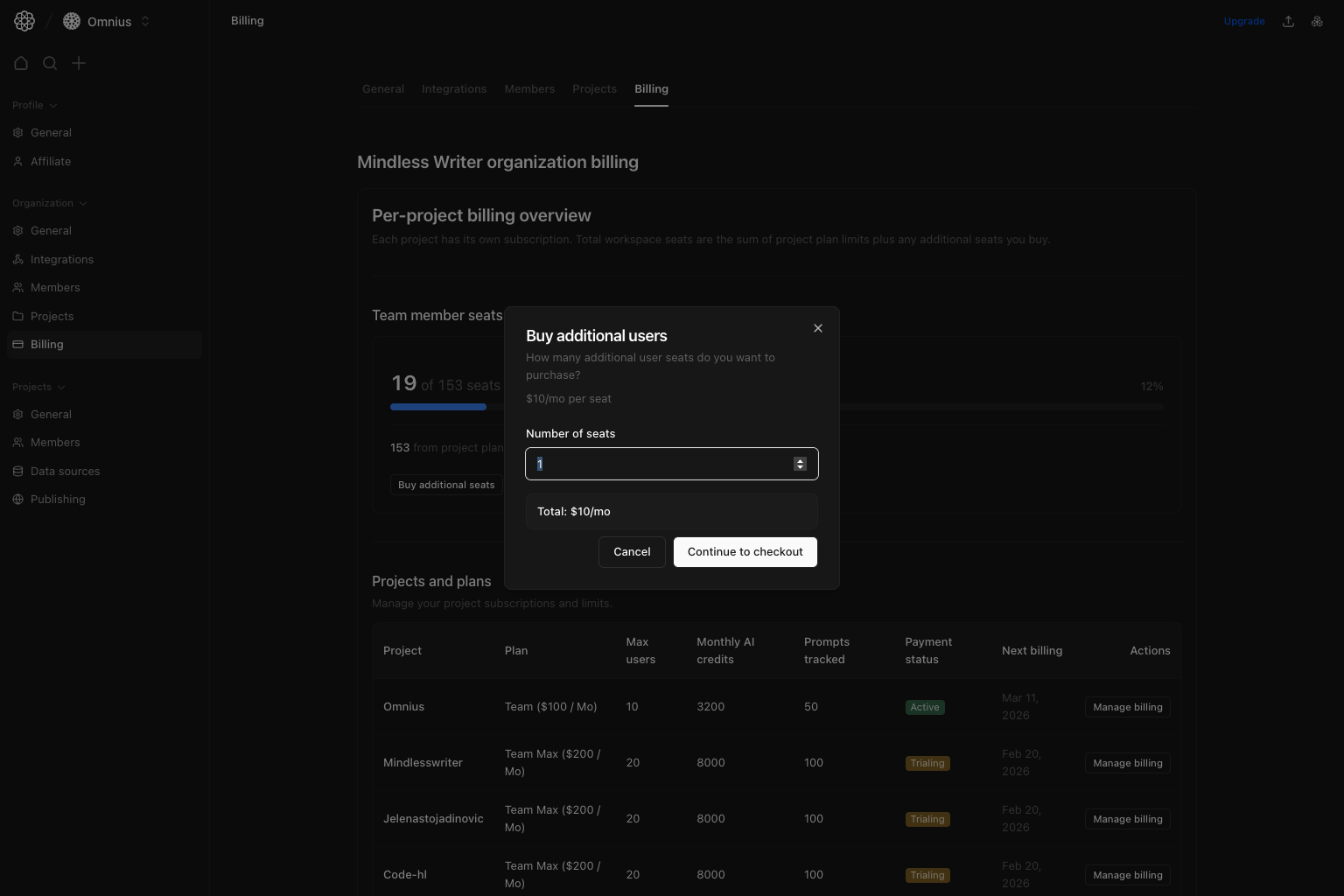Collapse the Organization section
1344x896 pixels.
pos(82,203)
